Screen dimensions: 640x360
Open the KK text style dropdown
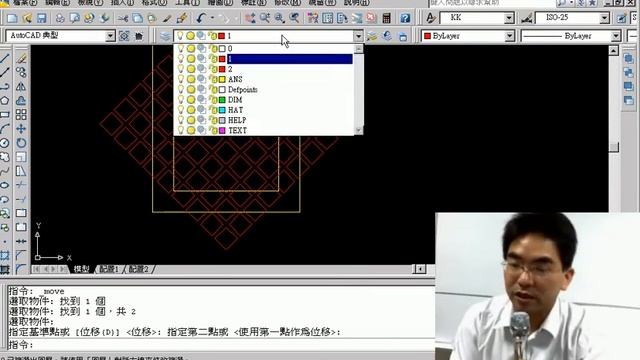click(x=509, y=18)
